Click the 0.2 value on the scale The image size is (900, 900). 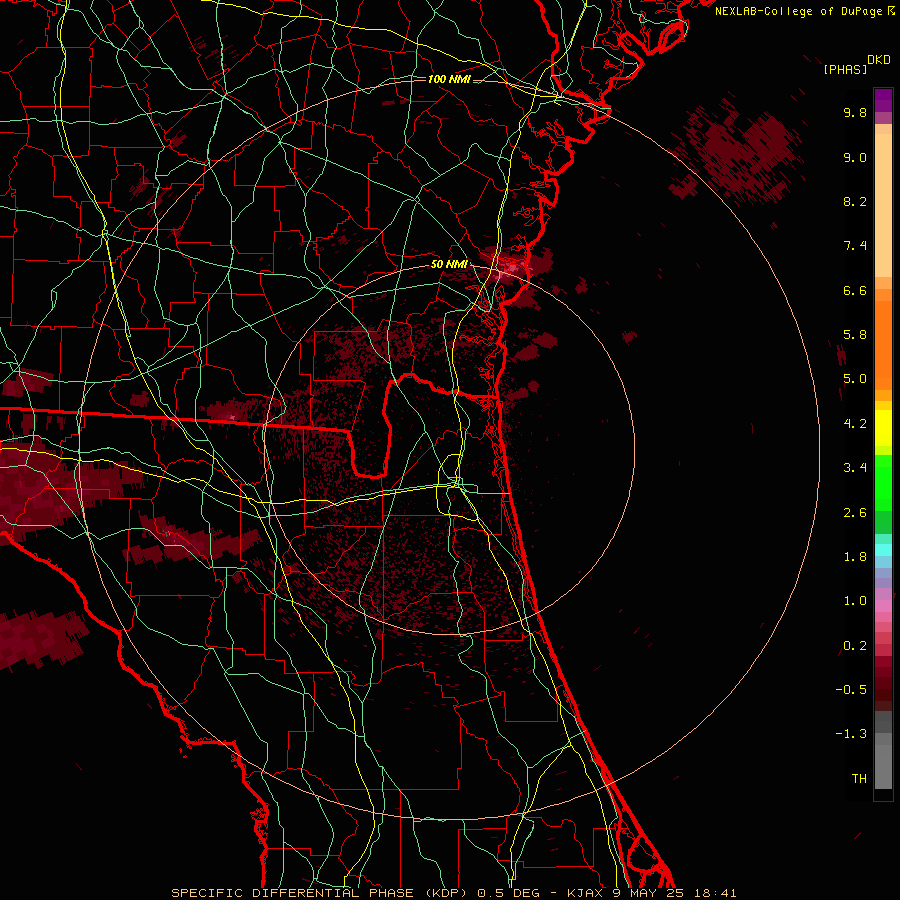point(855,646)
